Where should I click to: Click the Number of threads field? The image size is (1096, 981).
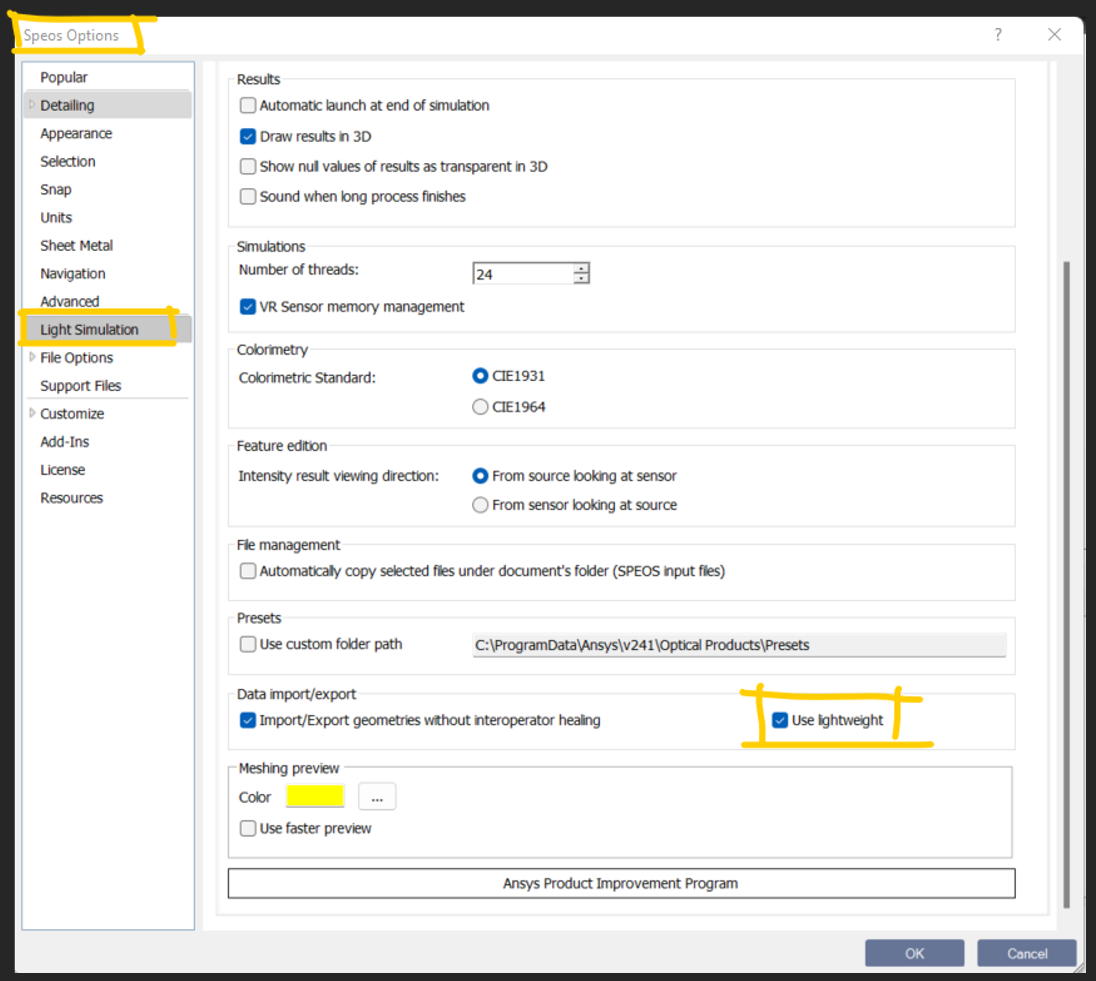point(523,274)
